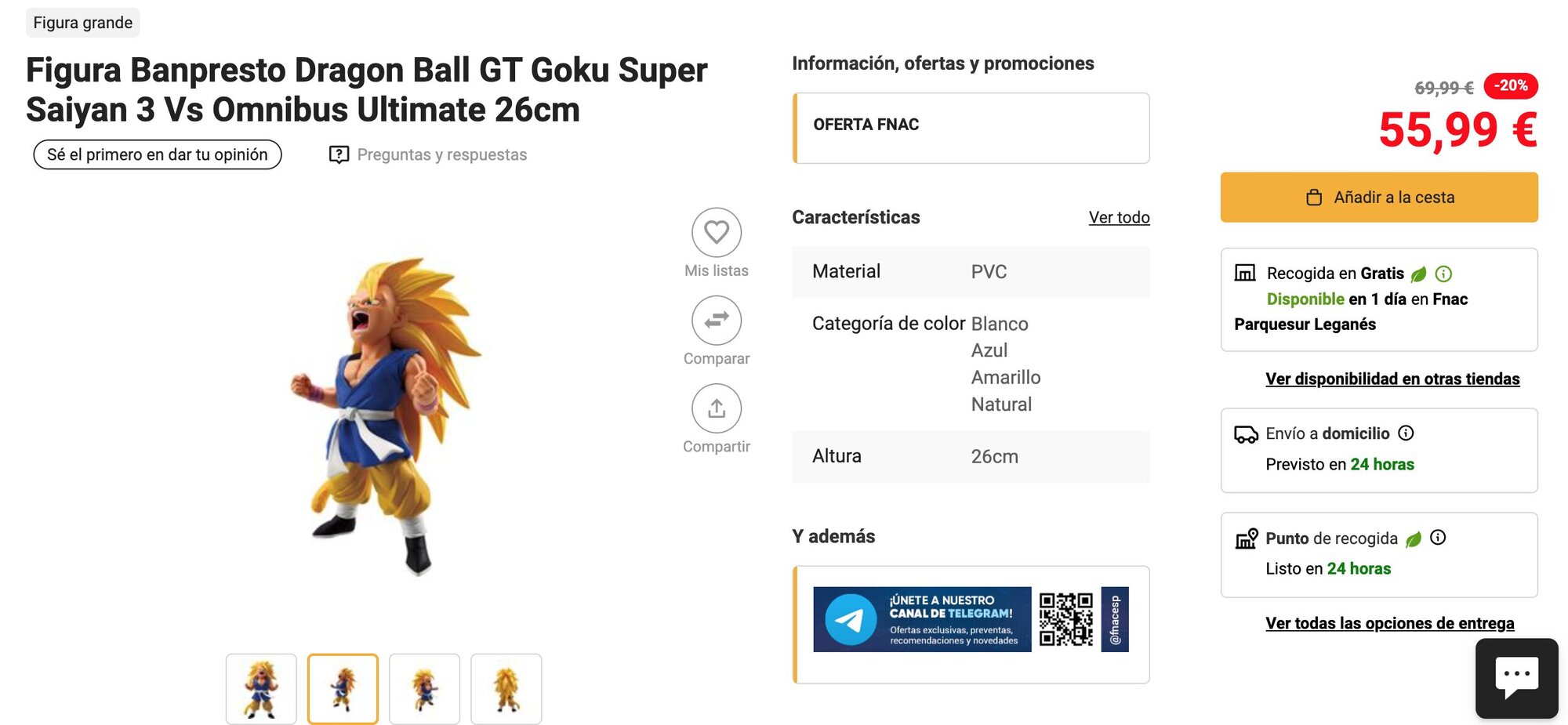Click info icon next to Punto de recogida

[1438, 538]
